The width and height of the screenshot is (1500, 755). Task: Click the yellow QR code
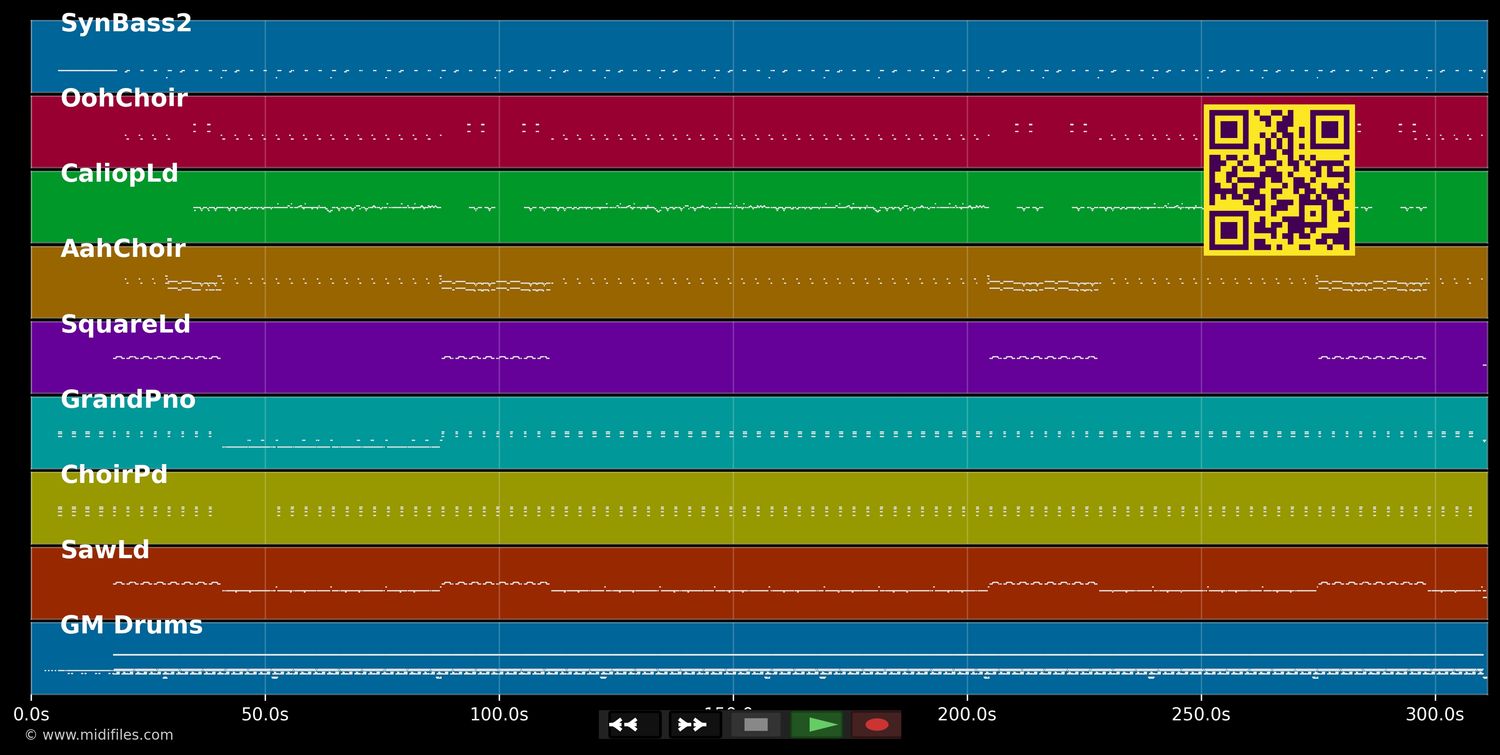coord(1279,180)
